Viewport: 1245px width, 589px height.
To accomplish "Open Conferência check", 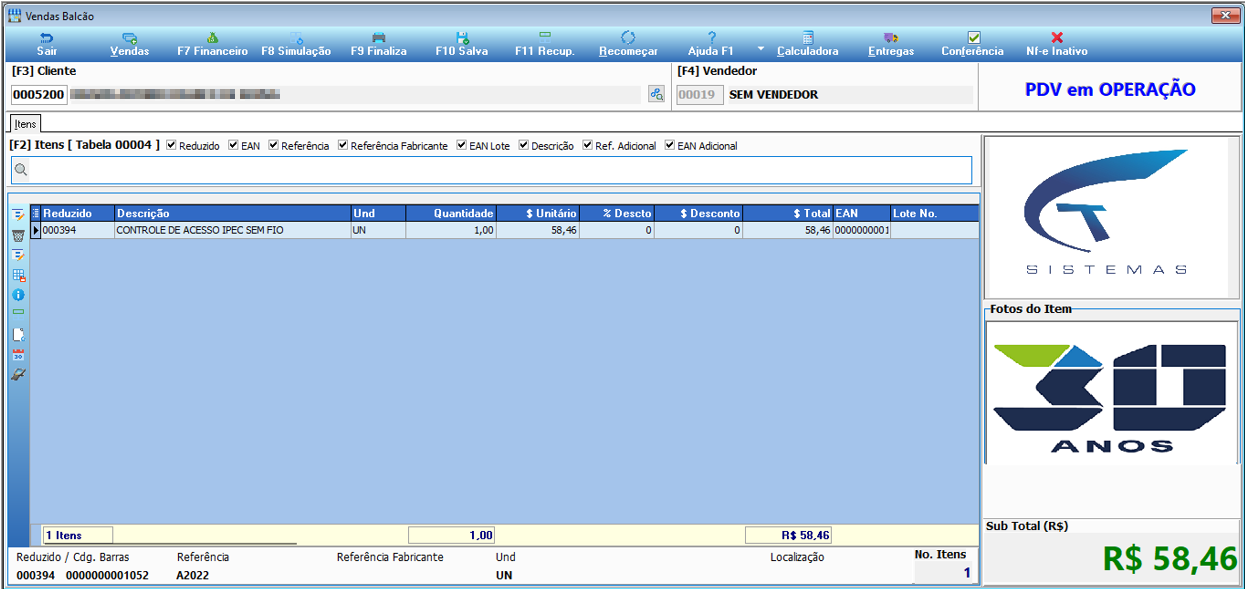I will tap(973, 44).
